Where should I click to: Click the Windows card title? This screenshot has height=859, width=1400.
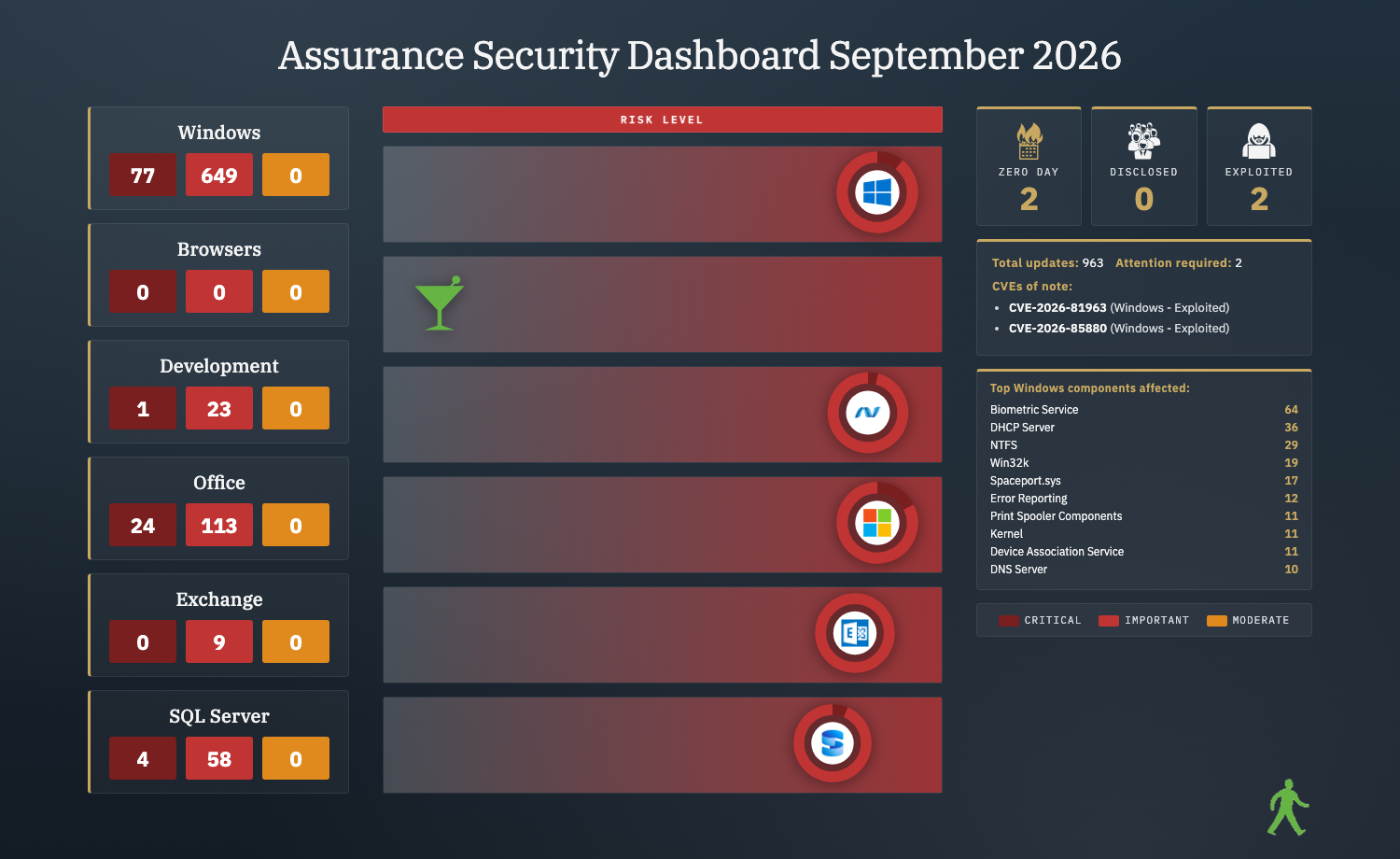point(219,133)
